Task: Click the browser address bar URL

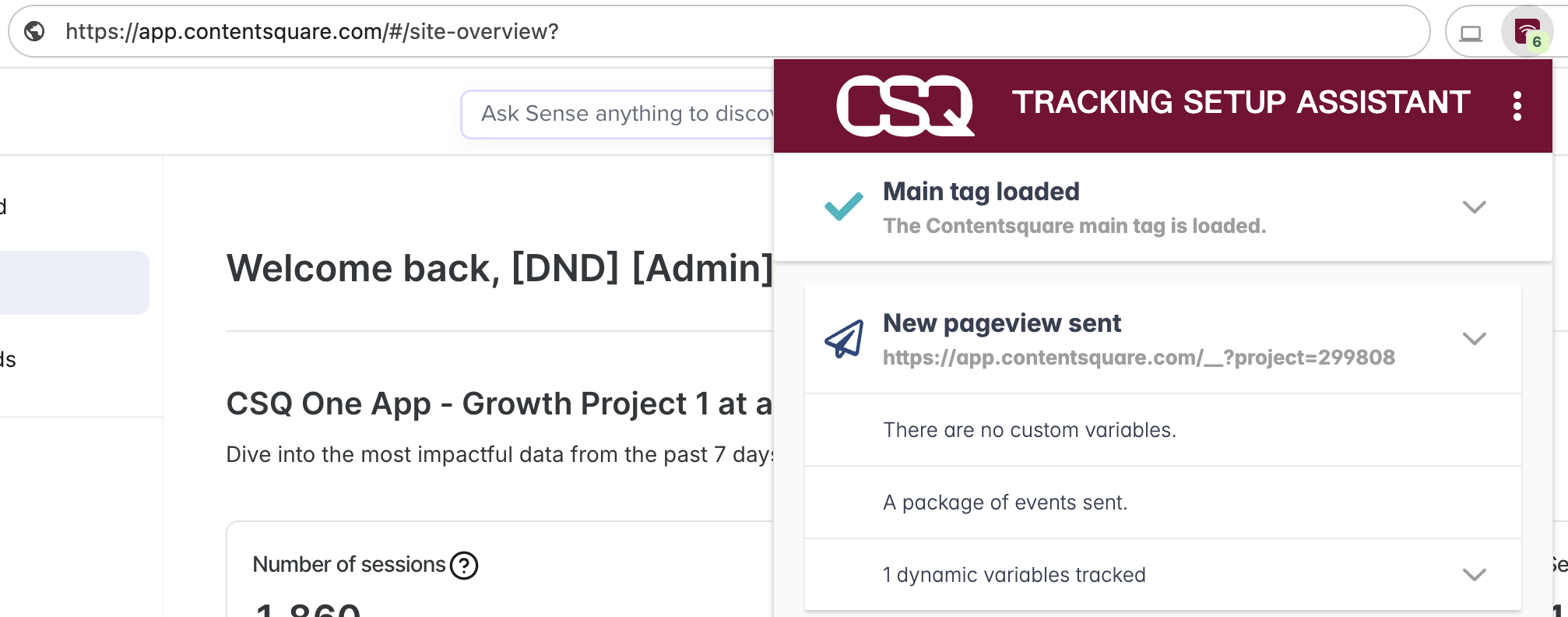Action: [x=311, y=31]
